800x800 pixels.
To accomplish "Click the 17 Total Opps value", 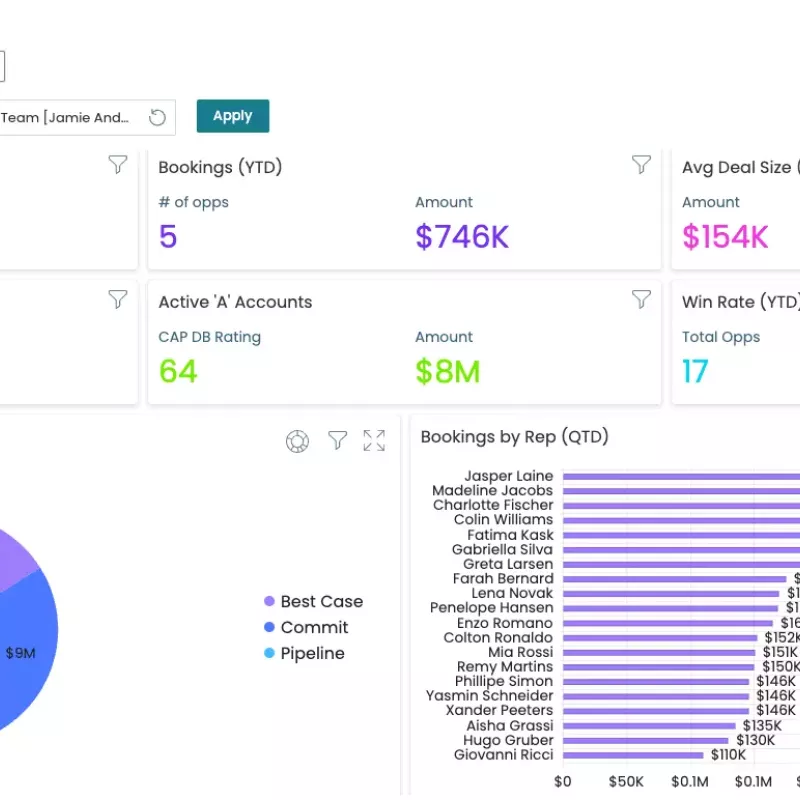I will pos(695,372).
